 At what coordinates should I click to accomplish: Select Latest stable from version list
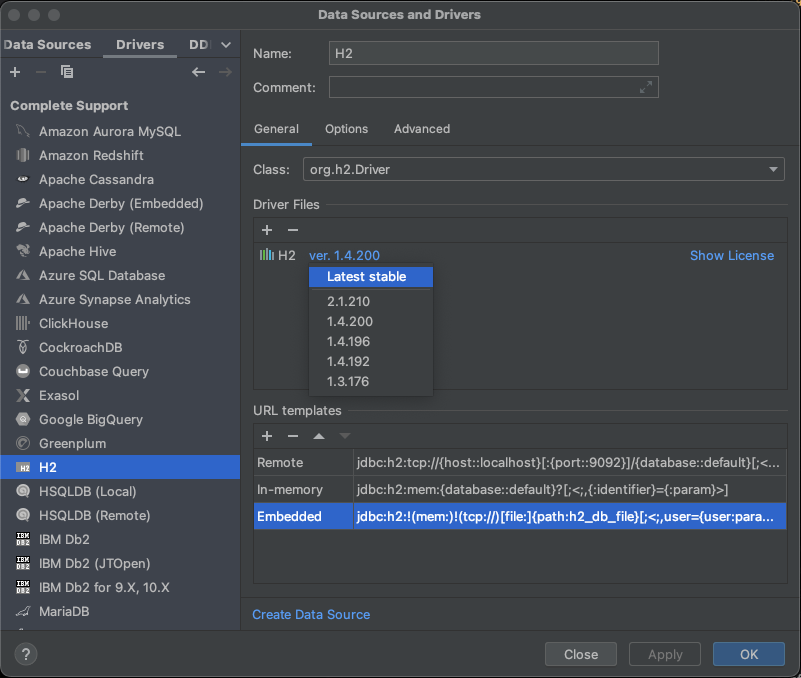tap(366, 277)
